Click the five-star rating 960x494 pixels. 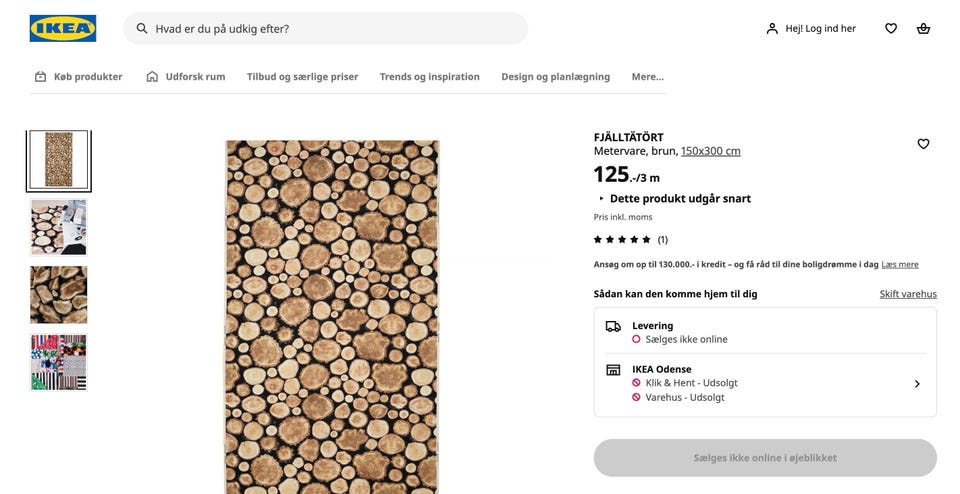[x=621, y=239]
